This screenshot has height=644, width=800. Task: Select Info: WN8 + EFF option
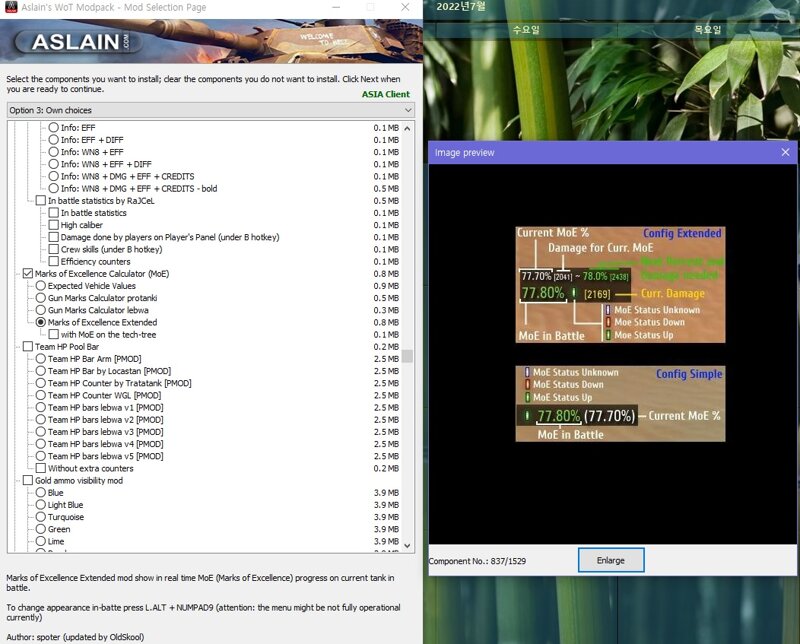coord(54,152)
